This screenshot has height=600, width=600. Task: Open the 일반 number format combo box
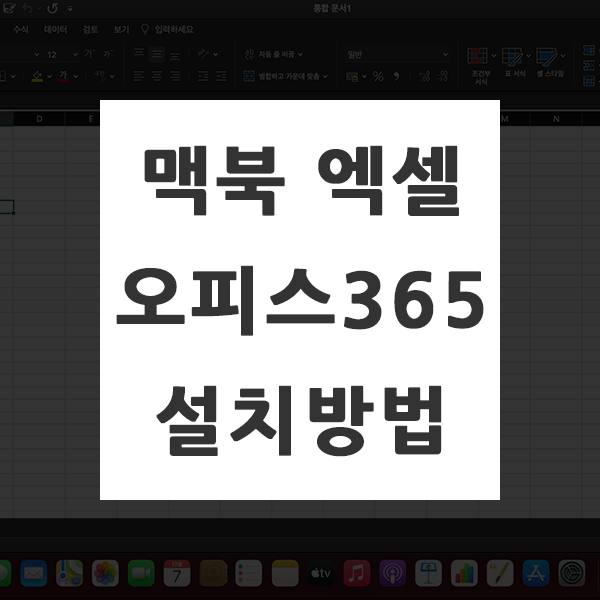point(397,55)
